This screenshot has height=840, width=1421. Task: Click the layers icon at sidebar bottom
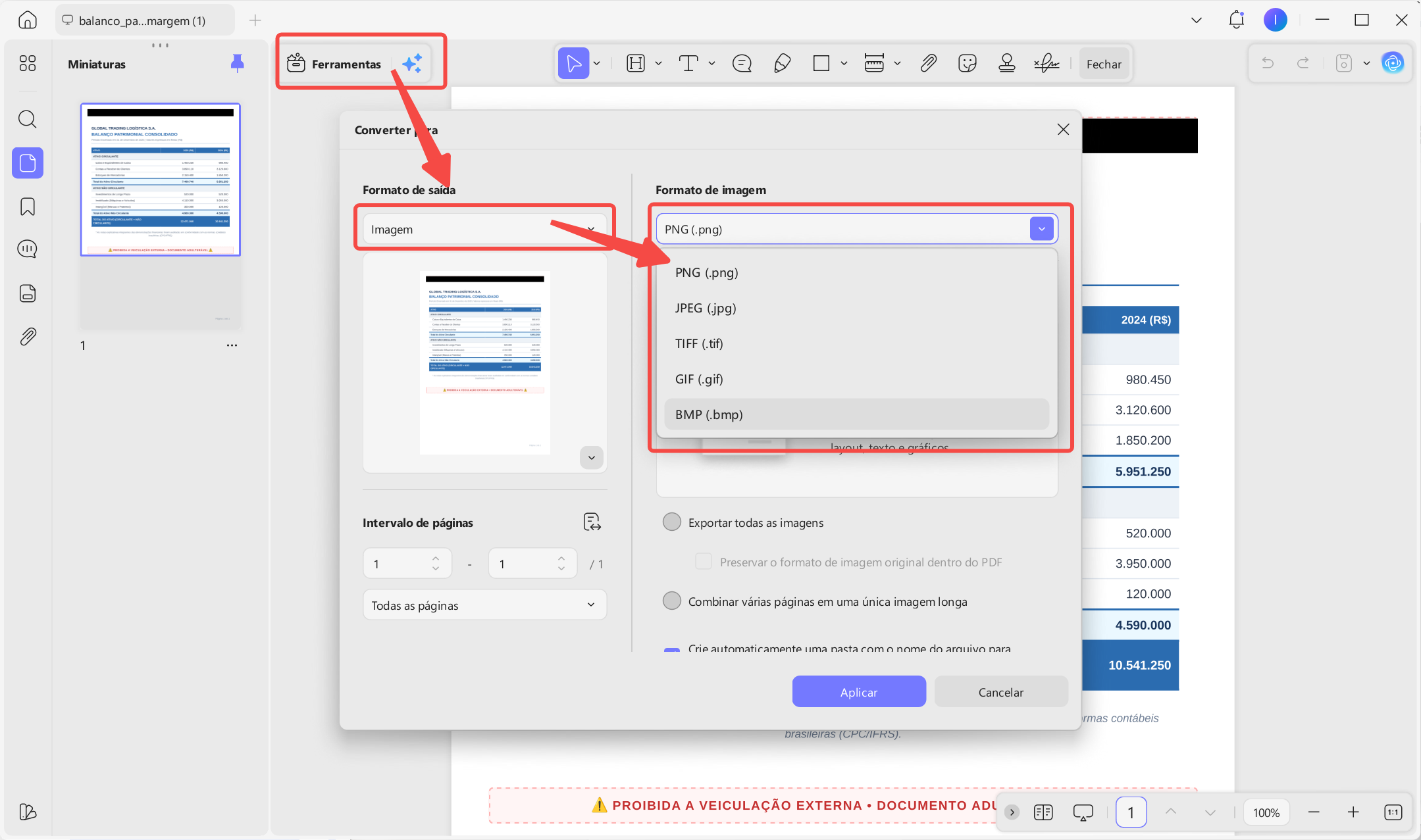pos(27,812)
